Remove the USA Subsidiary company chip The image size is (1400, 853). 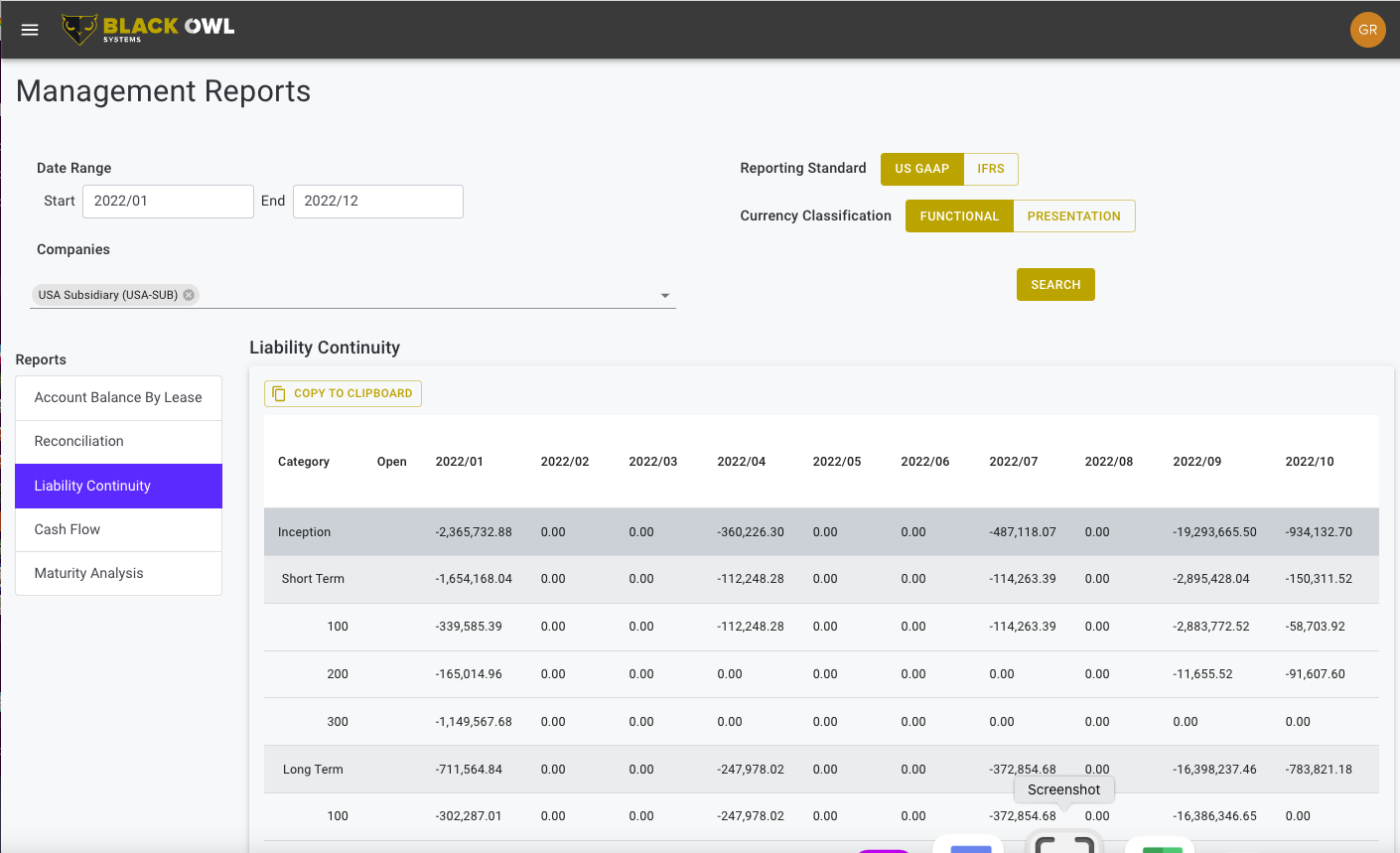pos(189,294)
